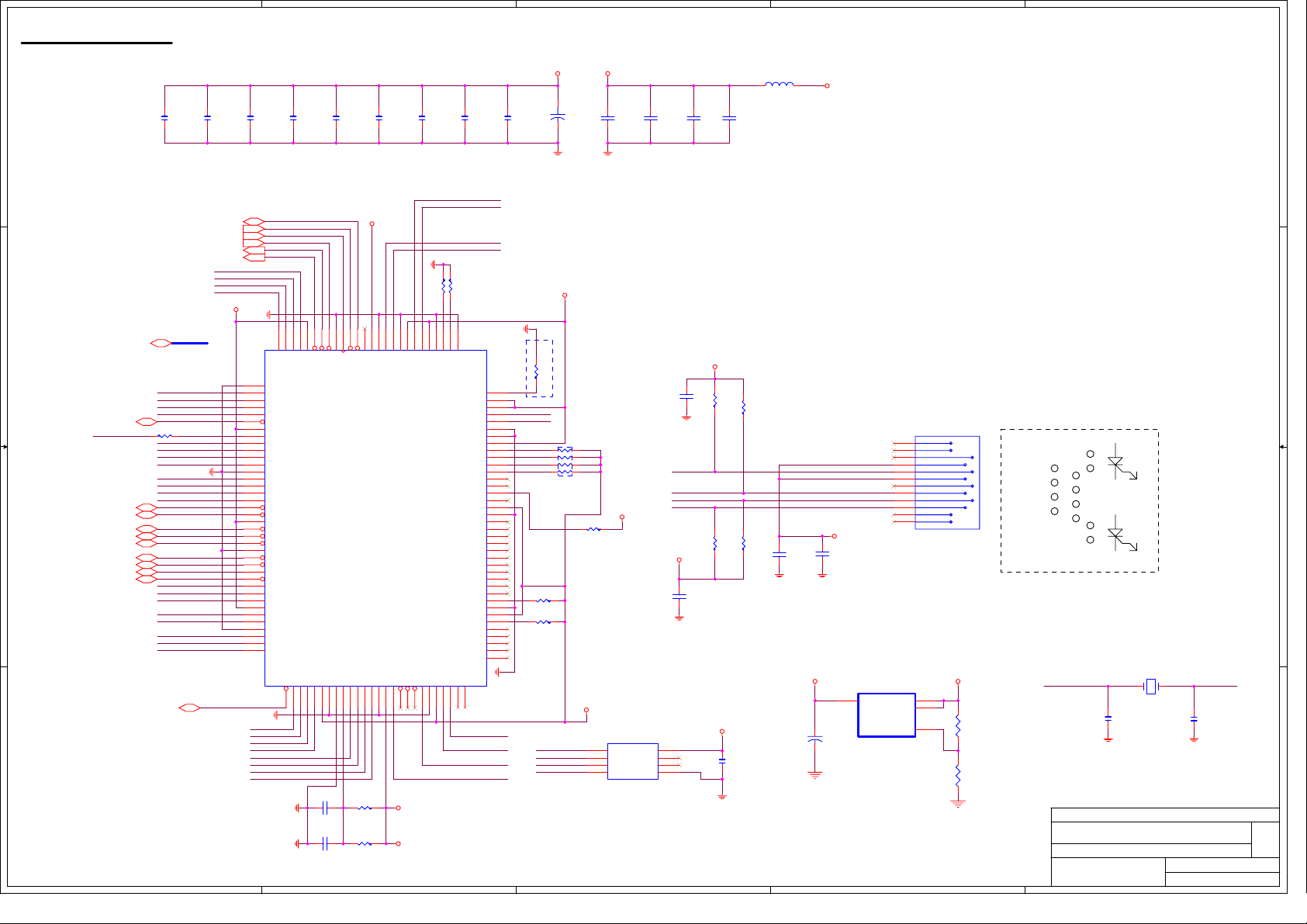Viewport: 1307px width, 924px height.
Task: Select the light-blue multi-pin connector block
Action: 947,483
